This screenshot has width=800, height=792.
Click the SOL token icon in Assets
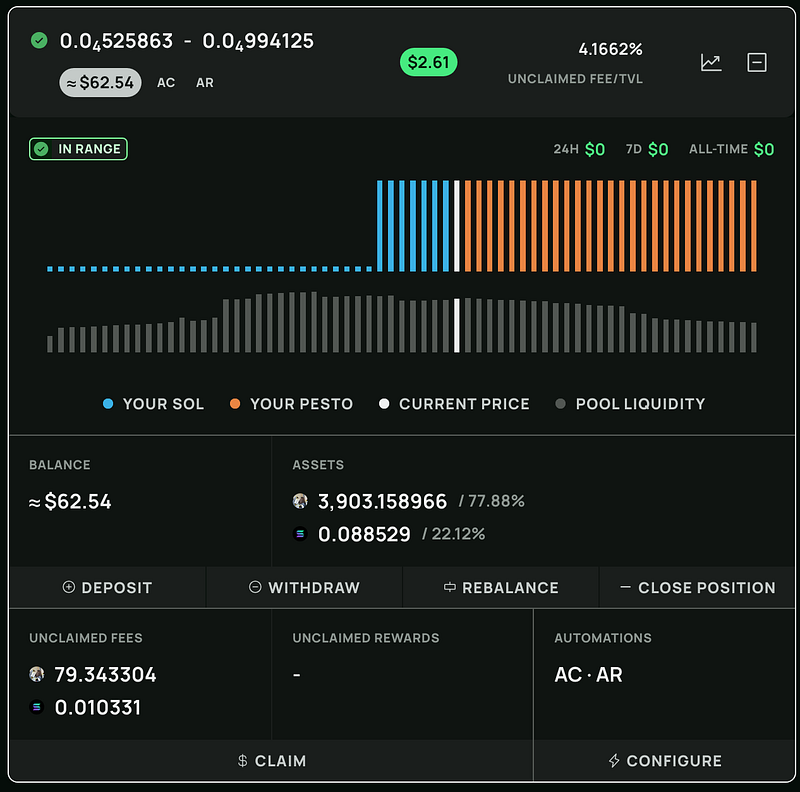[300, 534]
